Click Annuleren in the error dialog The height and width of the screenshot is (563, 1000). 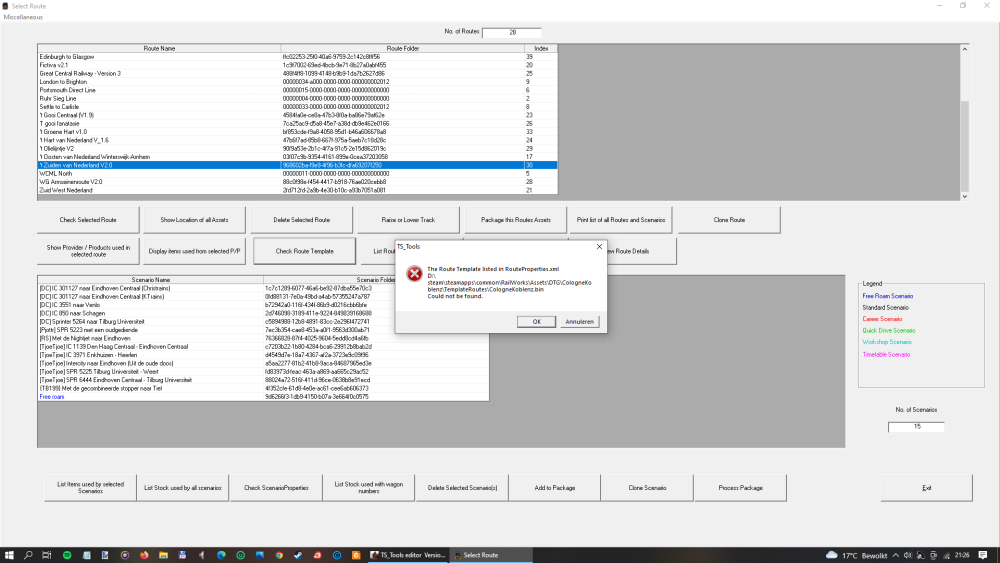580,321
